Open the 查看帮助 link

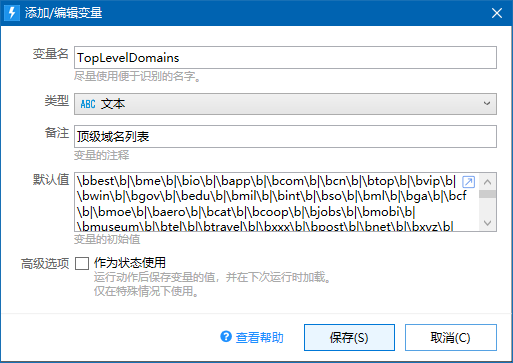coord(259,338)
